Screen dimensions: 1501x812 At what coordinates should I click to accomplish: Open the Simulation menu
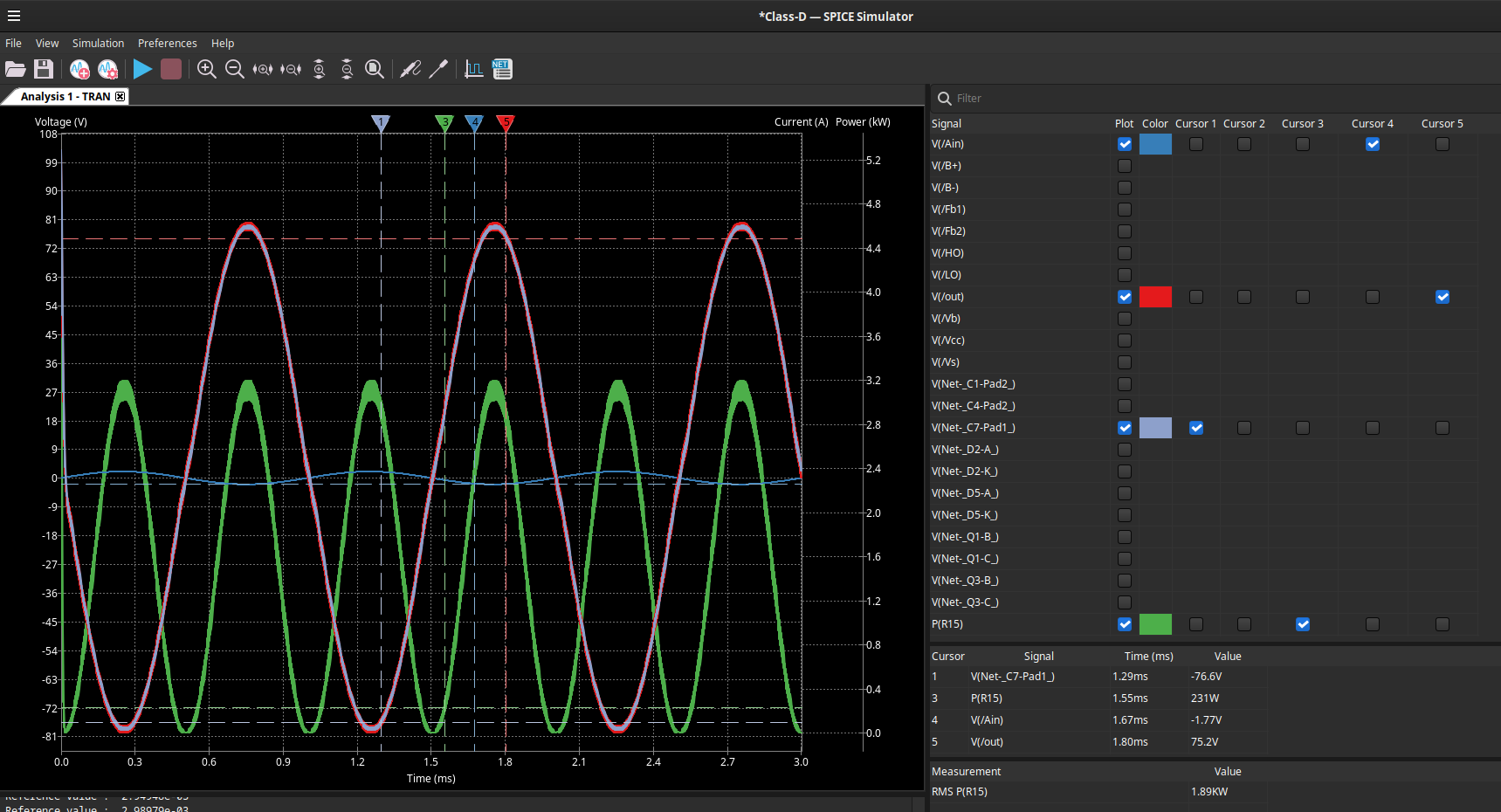(98, 43)
